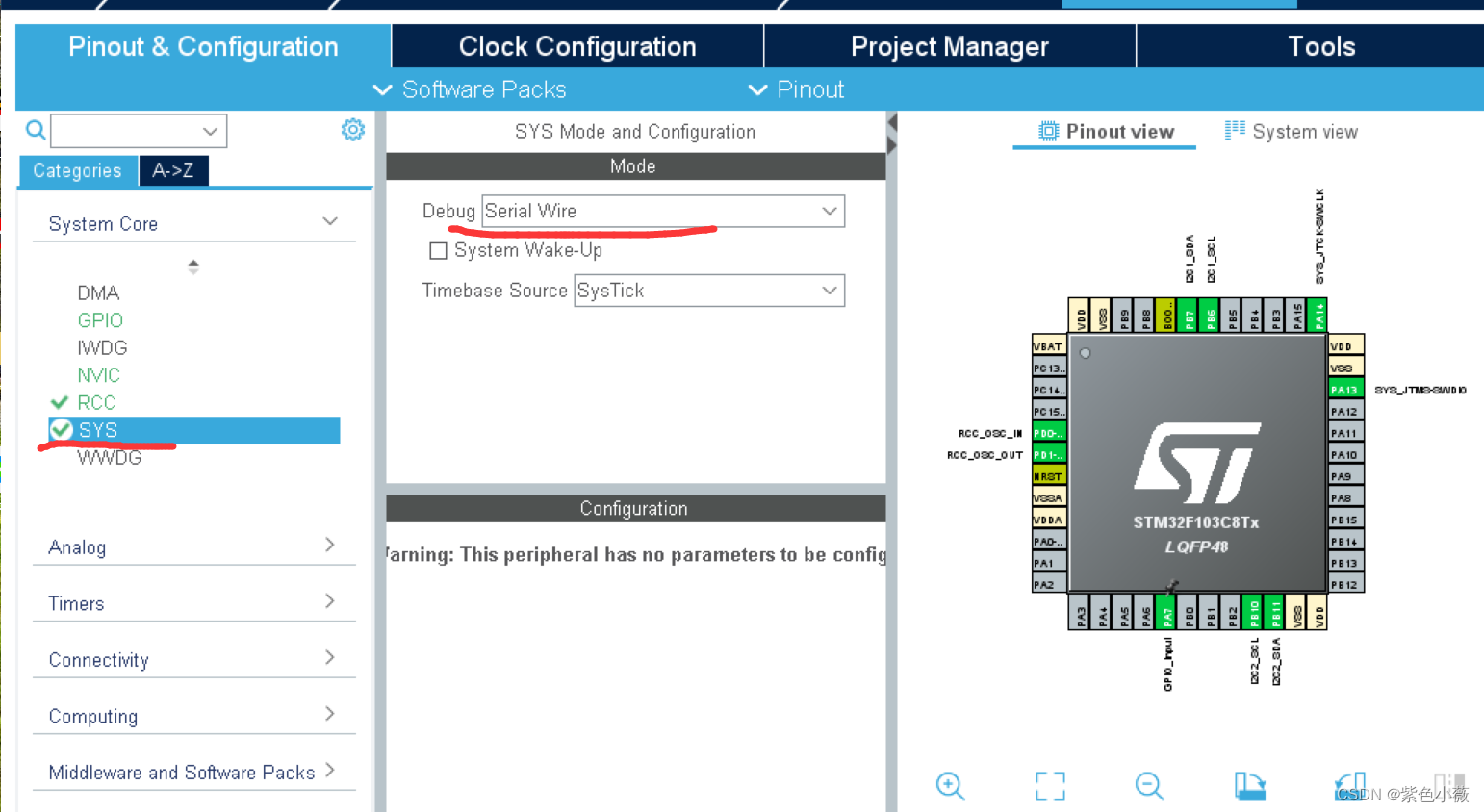Click the NRST pin on the chip

pos(1049,476)
